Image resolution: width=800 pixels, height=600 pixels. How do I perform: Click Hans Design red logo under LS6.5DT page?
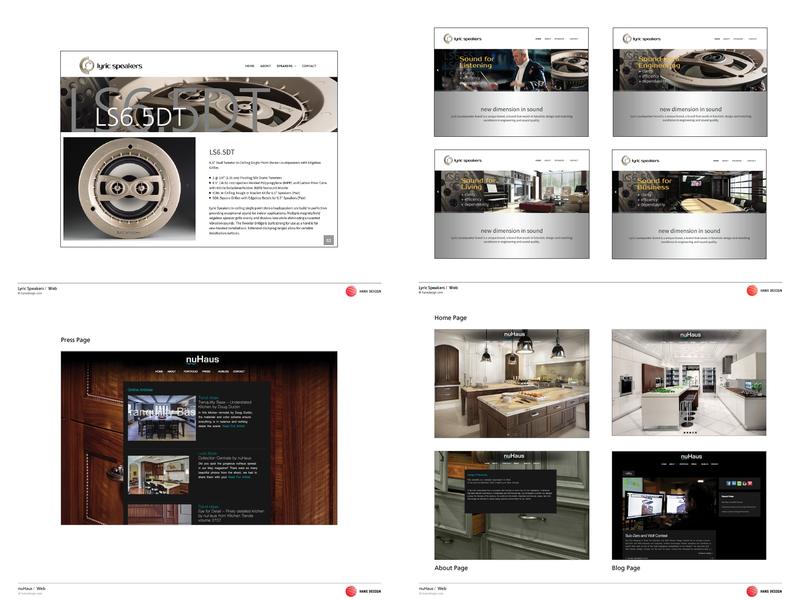(x=351, y=291)
